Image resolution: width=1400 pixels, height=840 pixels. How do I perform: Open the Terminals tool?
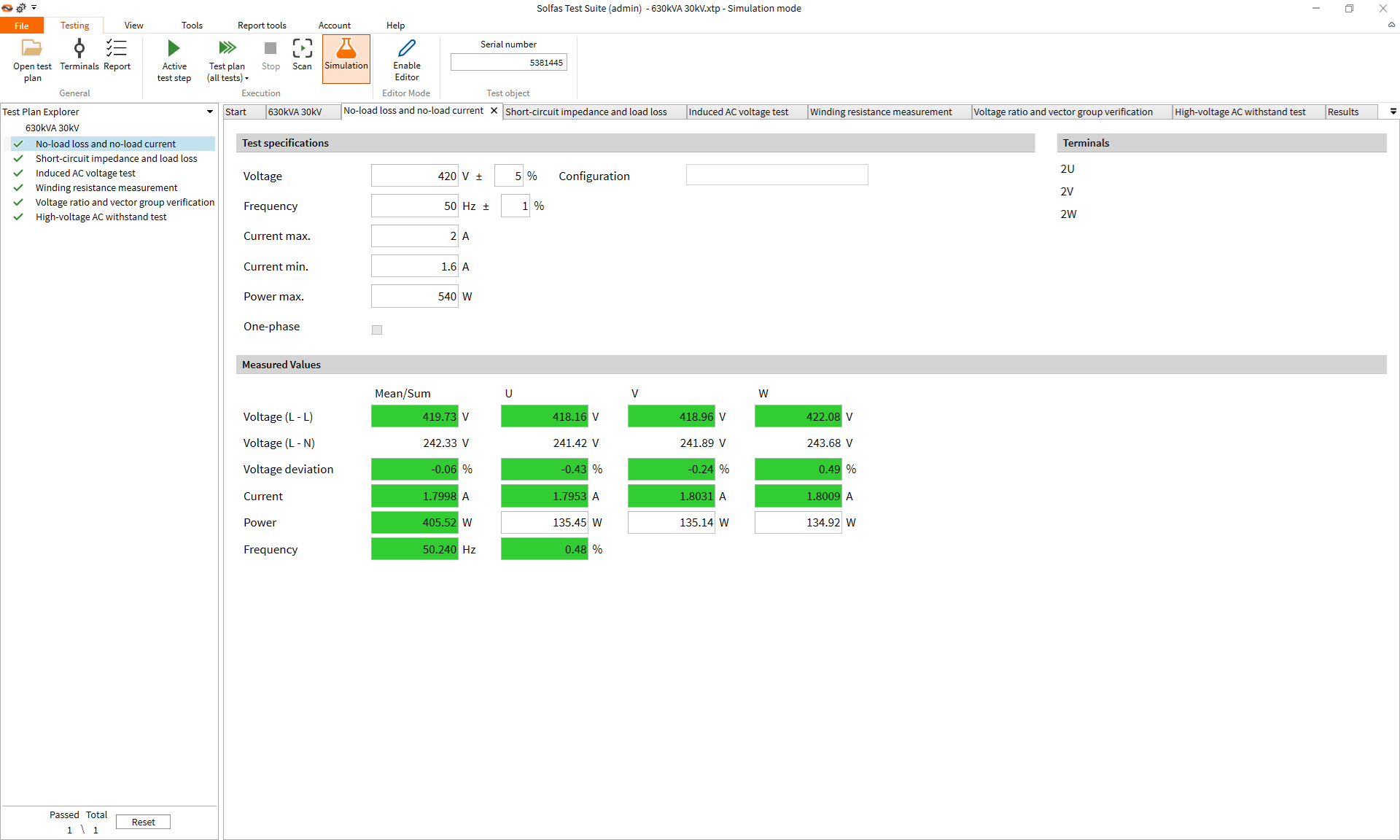point(79,49)
